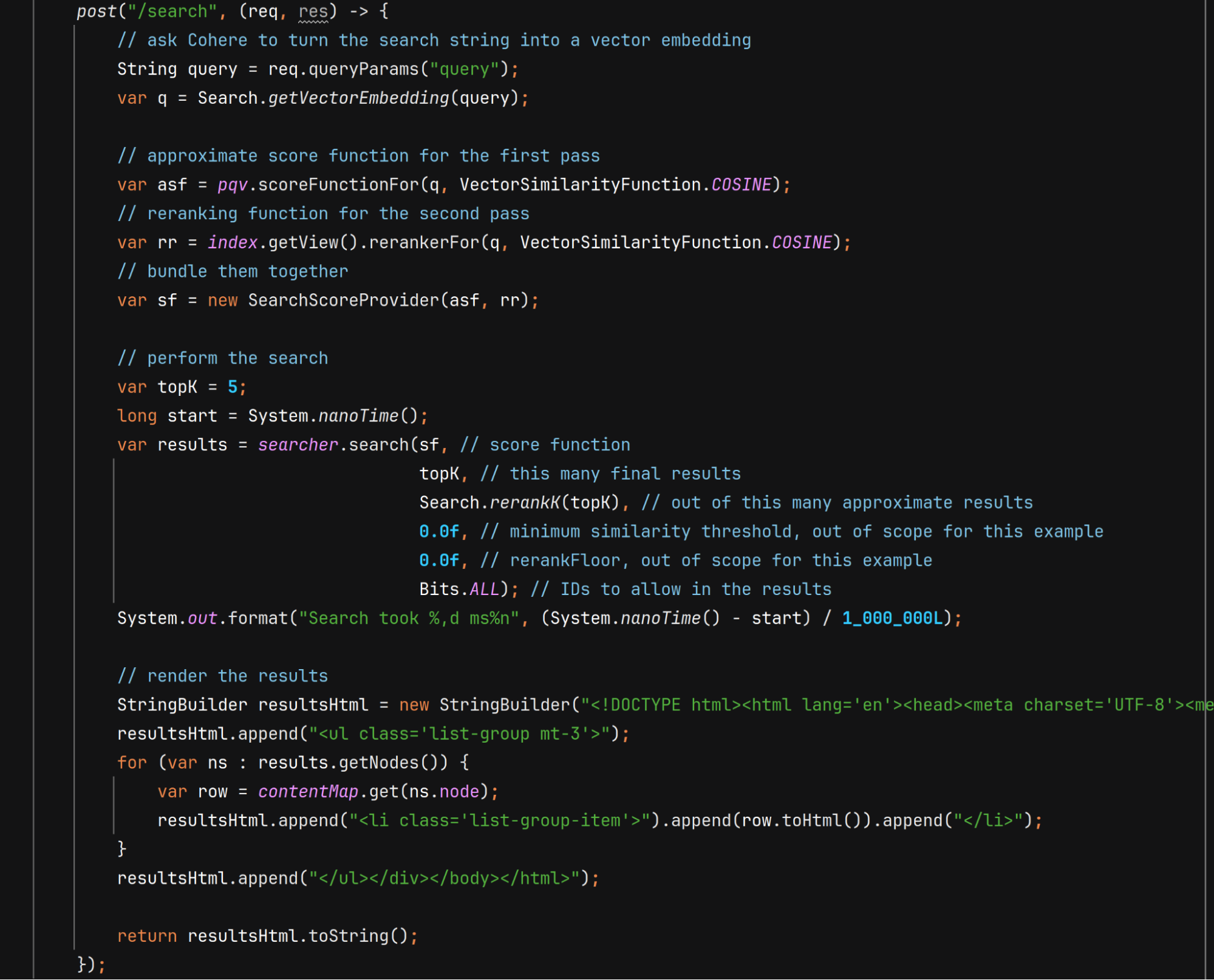This screenshot has width=1214, height=980.
Task: Click the underlined res parameter
Action: point(313,12)
